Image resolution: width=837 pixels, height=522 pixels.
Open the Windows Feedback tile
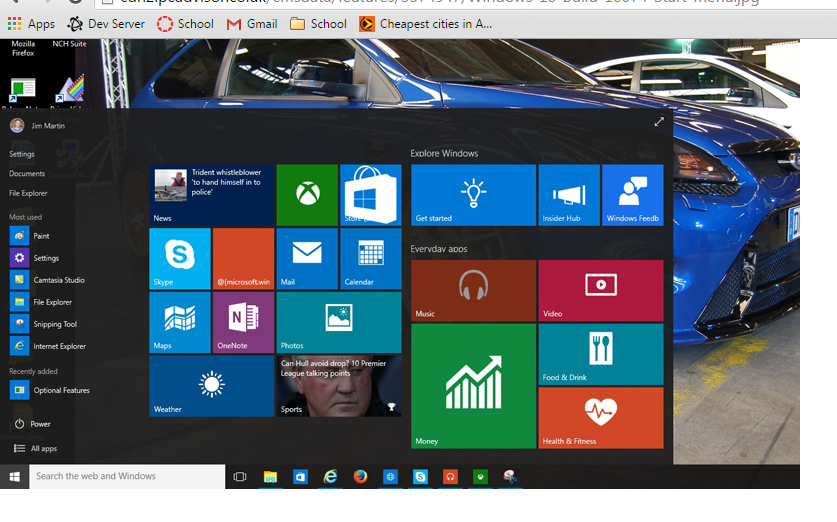click(633, 195)
